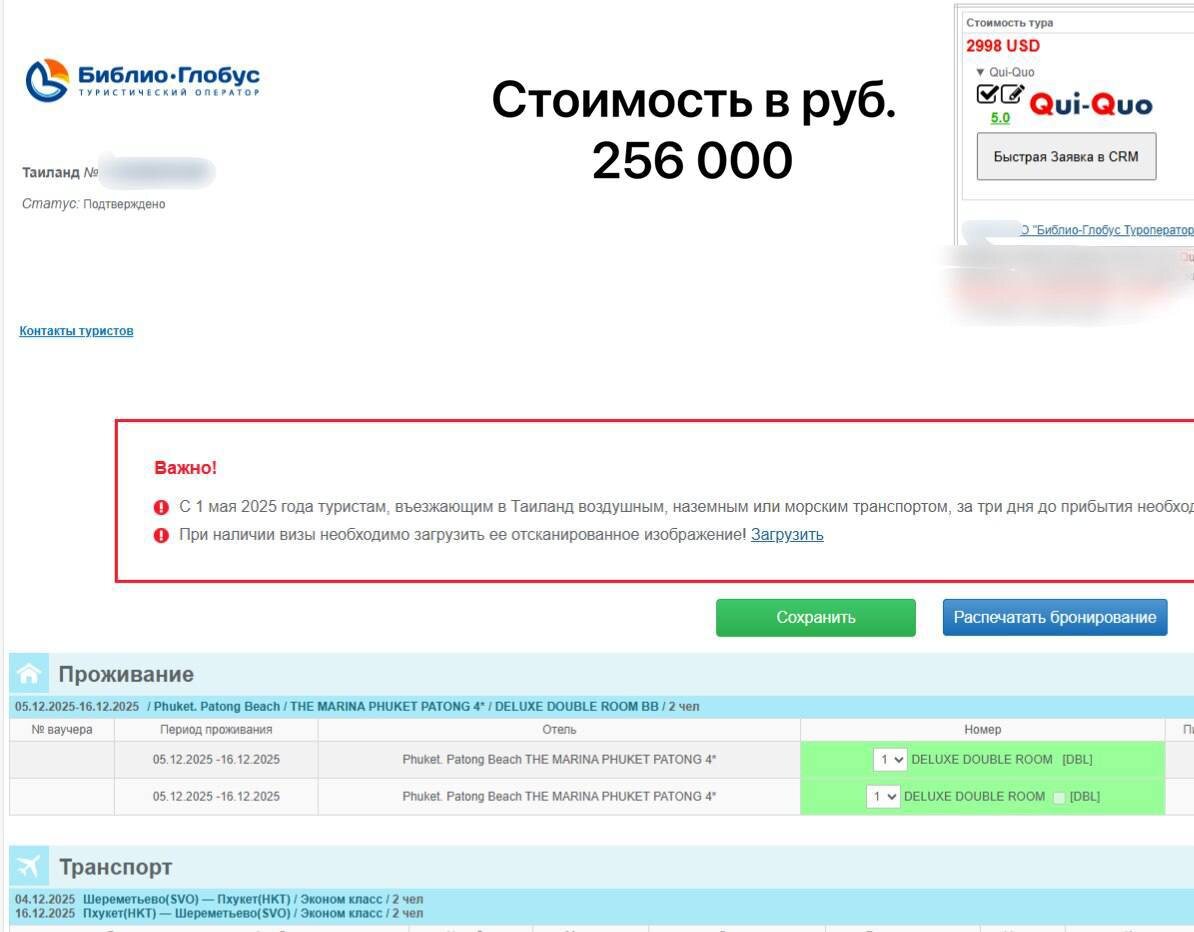Click the Номер column header
Image resolution: width=1194 pixels, height=932 pixels.
click(982, 729)
